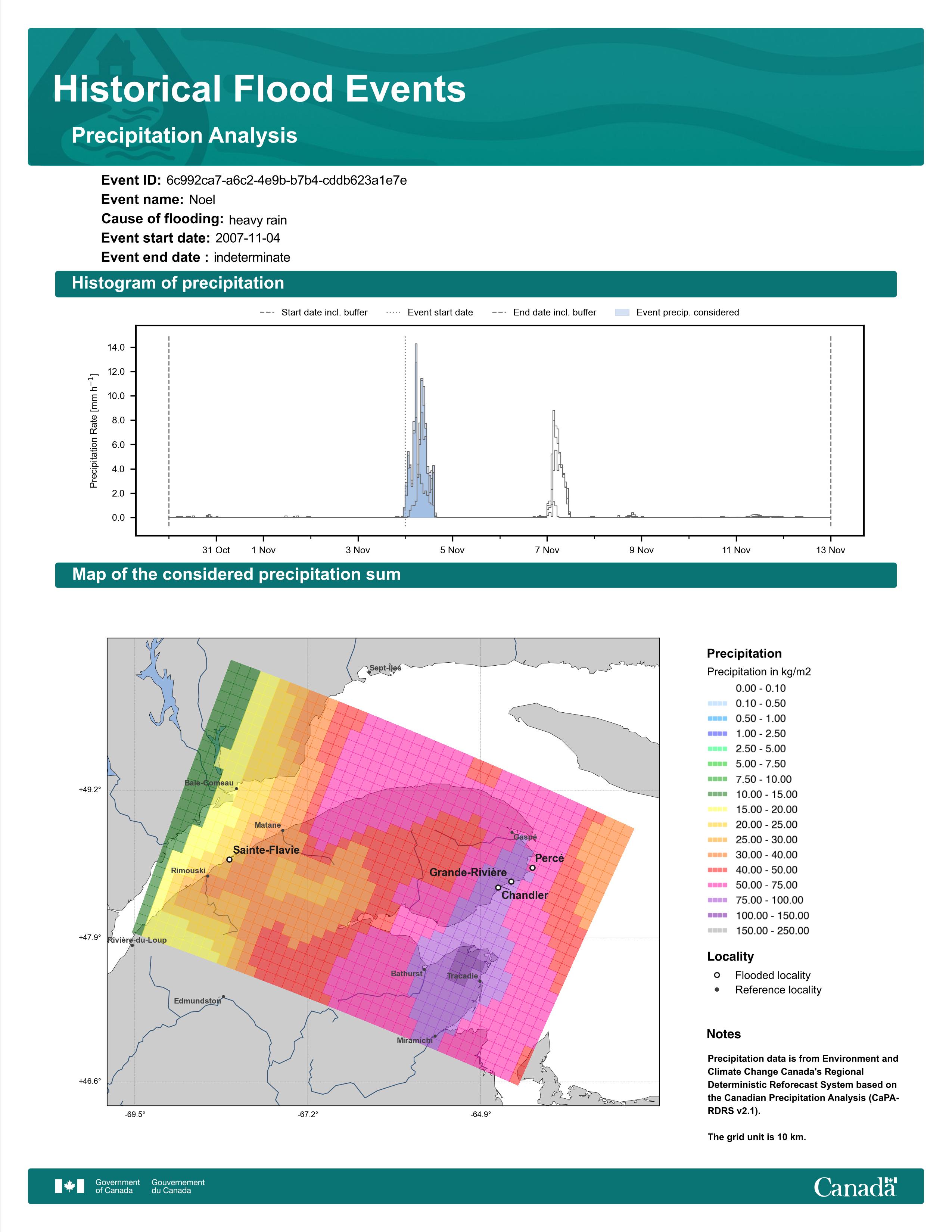The image size is (952, 1232).
Task: Click the 13 Nov x-axis tick label
Action: click(x=831, y=550)
